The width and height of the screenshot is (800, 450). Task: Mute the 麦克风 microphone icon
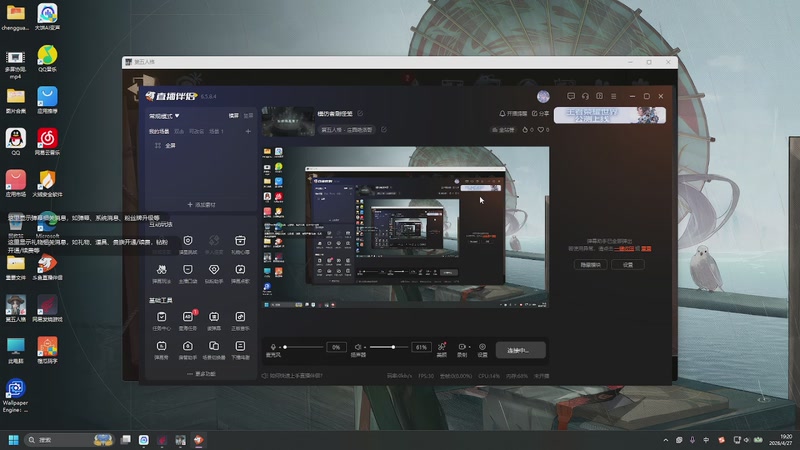click(273, 347)
